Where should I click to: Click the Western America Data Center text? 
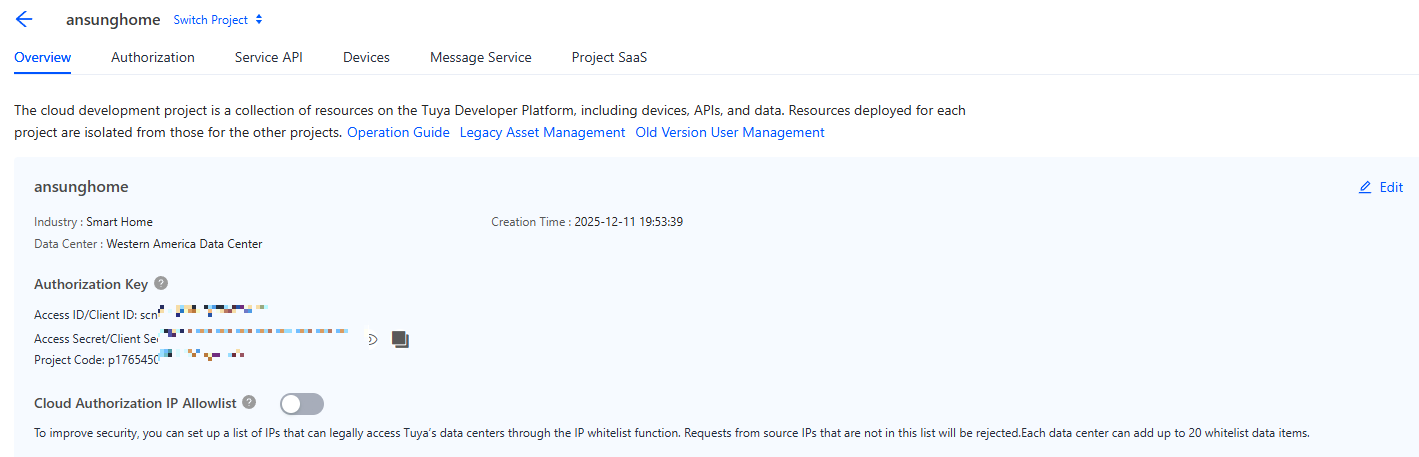click(x=184, y=244)
